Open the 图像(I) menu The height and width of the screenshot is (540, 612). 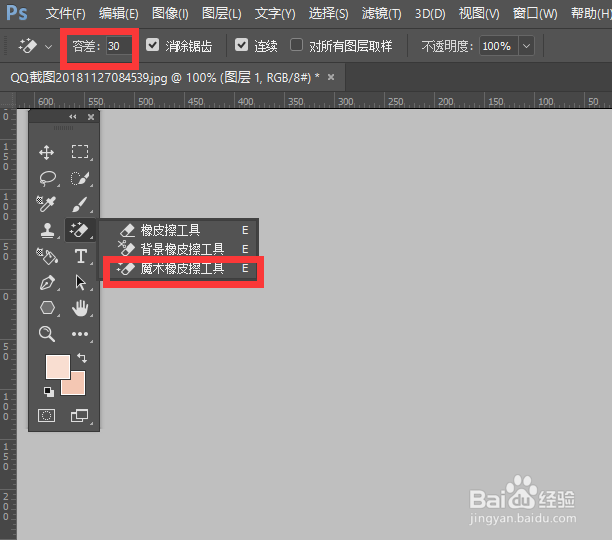tap(170, 14)
